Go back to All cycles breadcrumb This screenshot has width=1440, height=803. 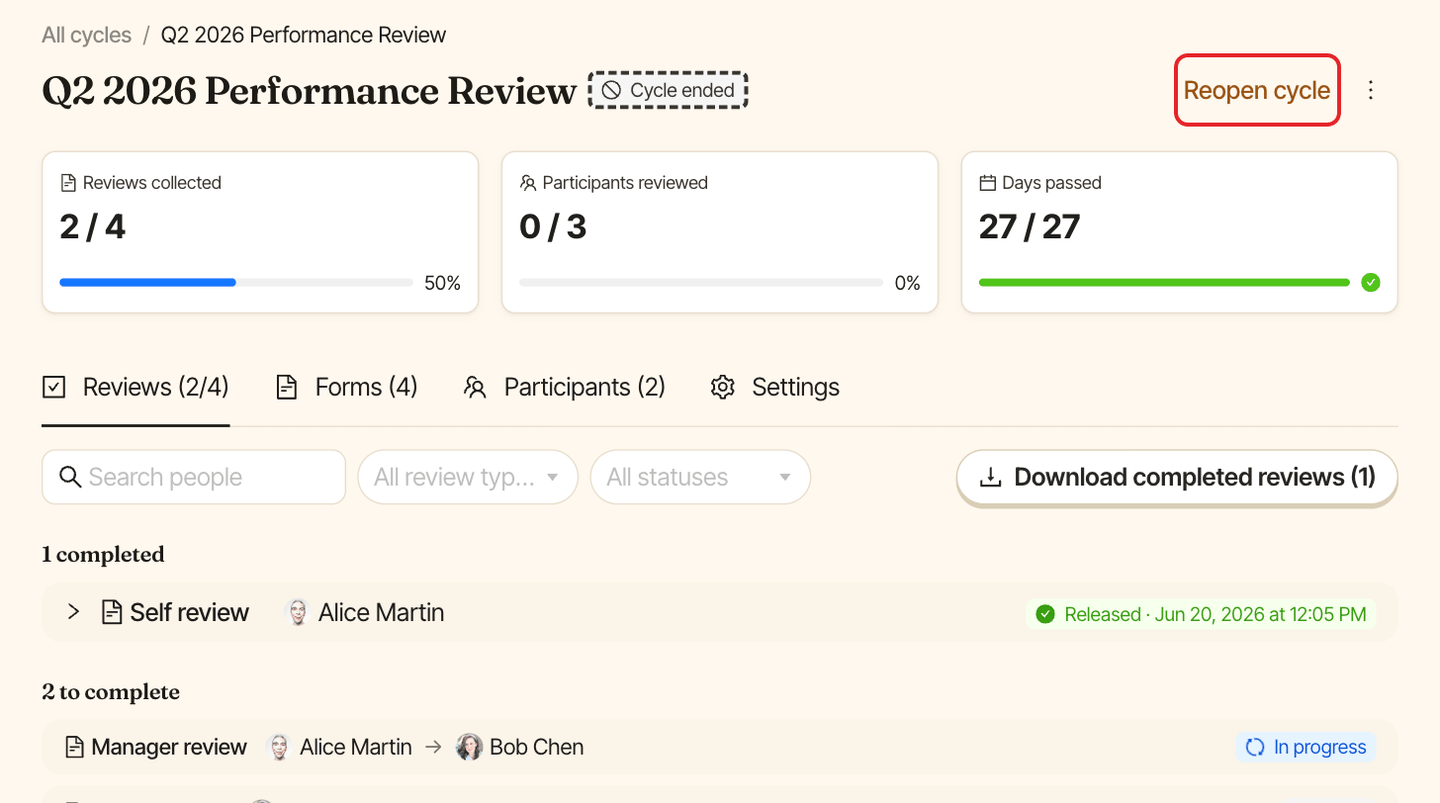pyautogui.click(x=86, y=35)
